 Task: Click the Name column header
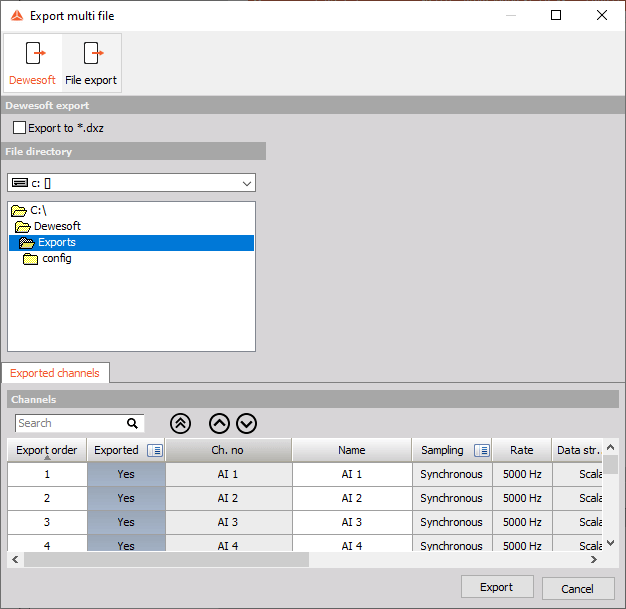tap(352, 450)
